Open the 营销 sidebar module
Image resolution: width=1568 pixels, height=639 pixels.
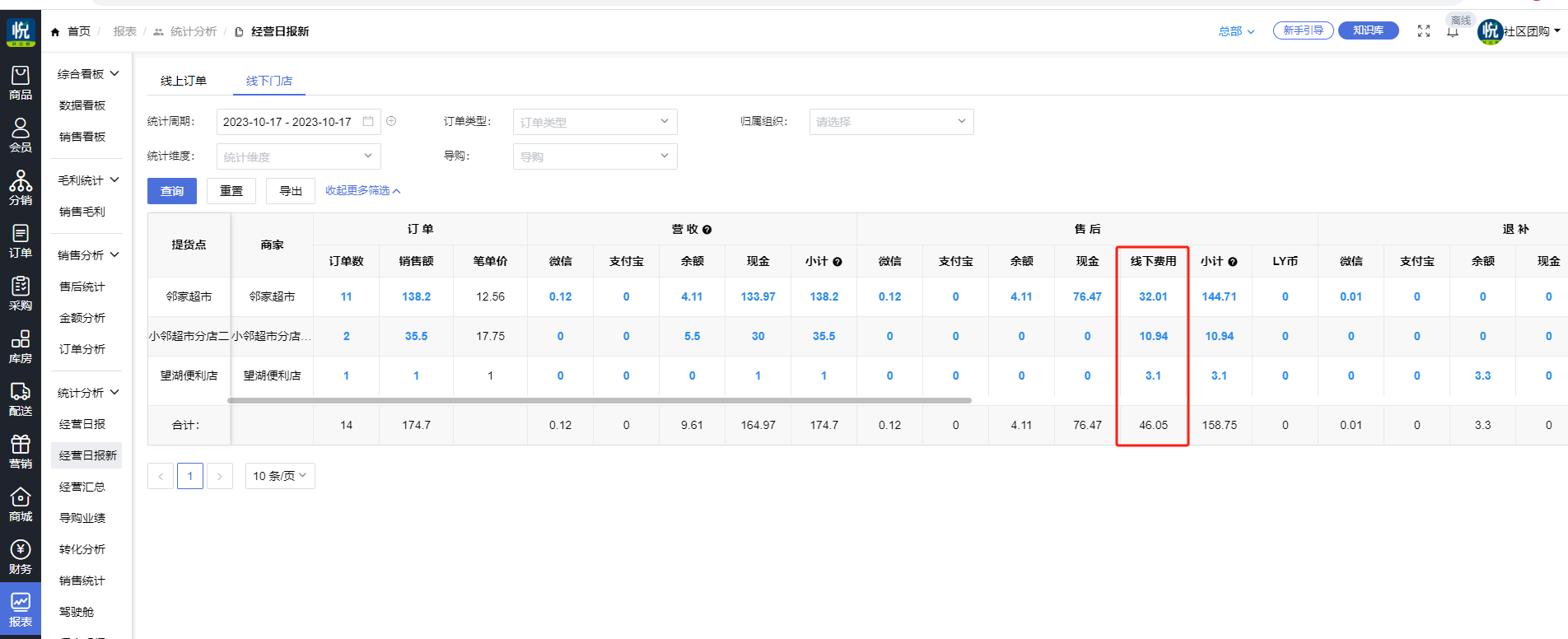coord(21,452)
